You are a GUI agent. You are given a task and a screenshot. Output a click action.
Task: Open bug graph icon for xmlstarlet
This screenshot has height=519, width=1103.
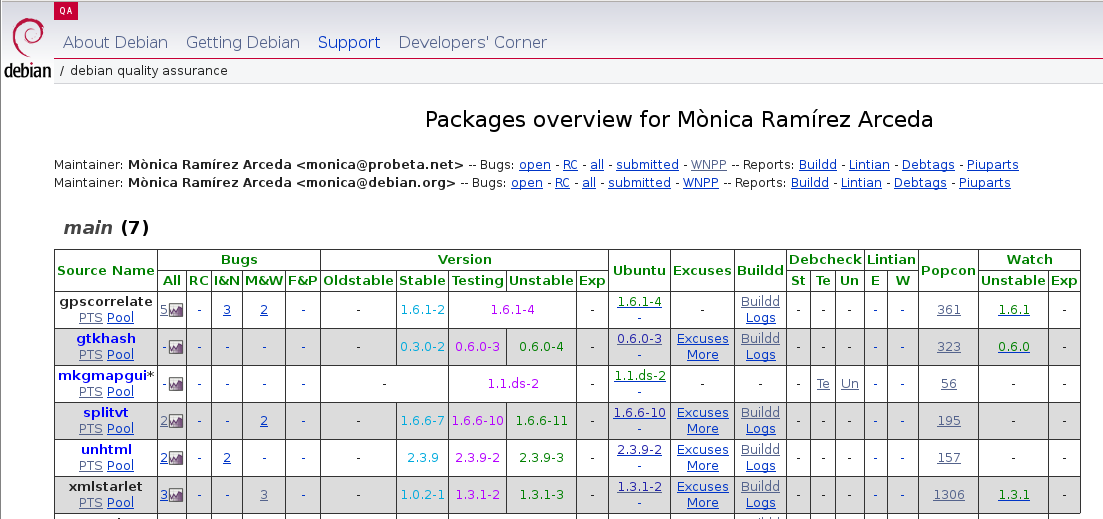click(176, 495)
